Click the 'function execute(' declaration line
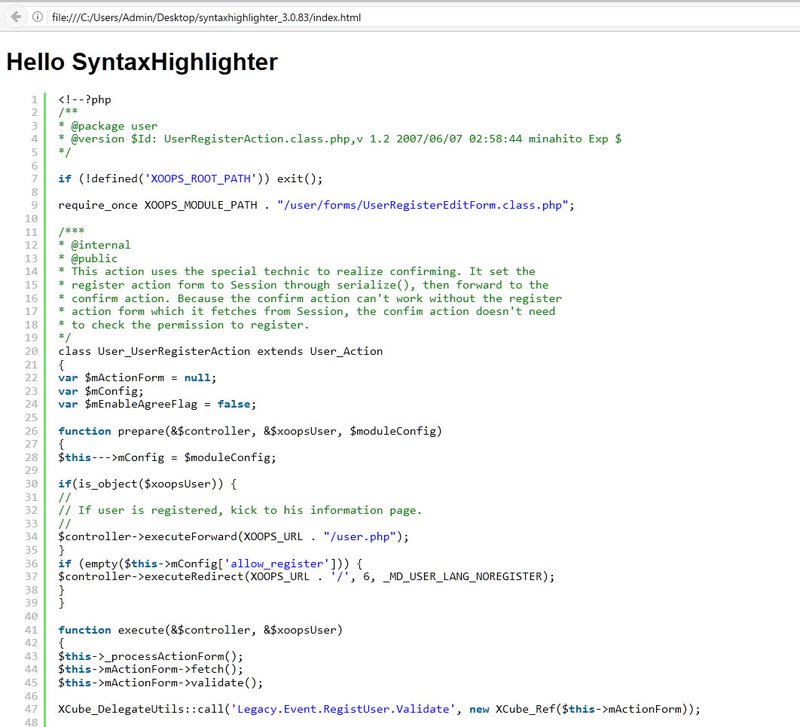The height and width of the screenshot is (727, 800). pos(201,630)
